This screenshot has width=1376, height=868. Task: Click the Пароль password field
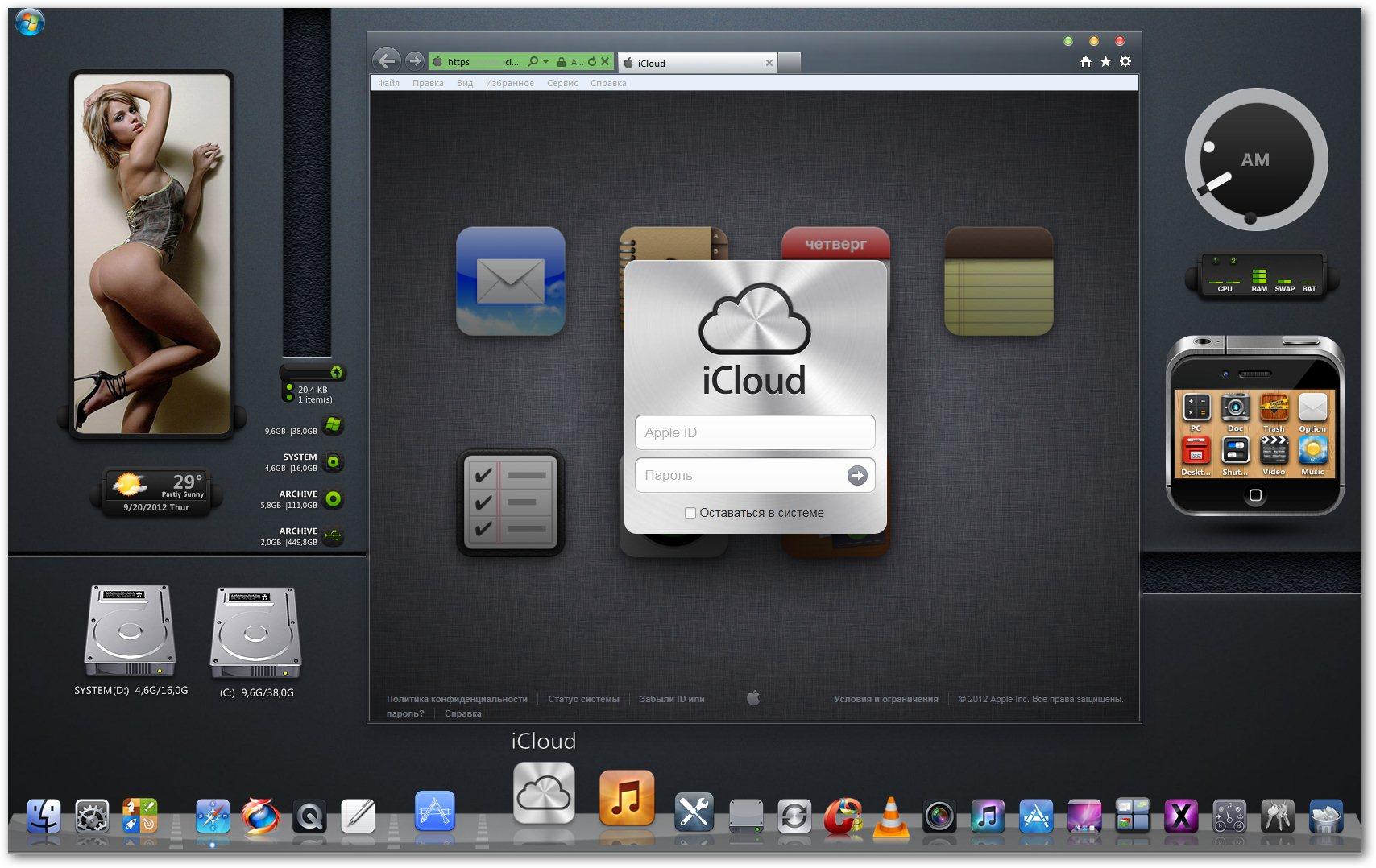point(755,475)
